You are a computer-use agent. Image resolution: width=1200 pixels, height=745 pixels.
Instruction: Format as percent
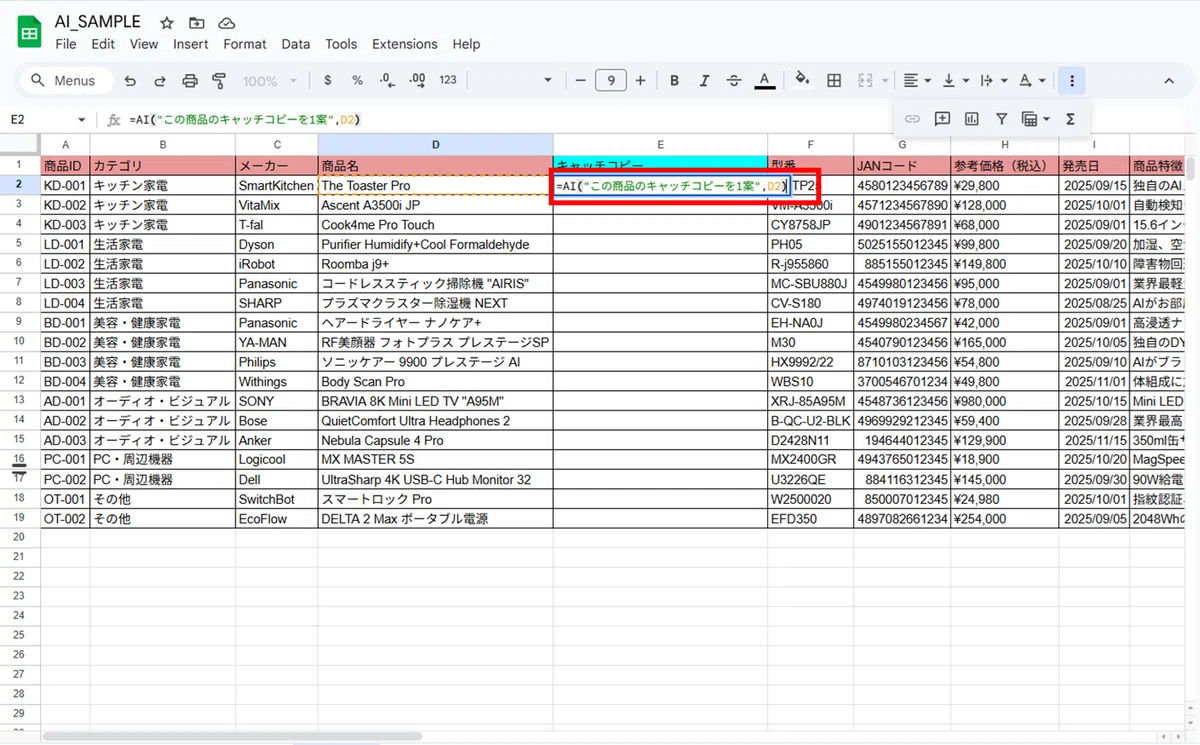coord(357,81)
